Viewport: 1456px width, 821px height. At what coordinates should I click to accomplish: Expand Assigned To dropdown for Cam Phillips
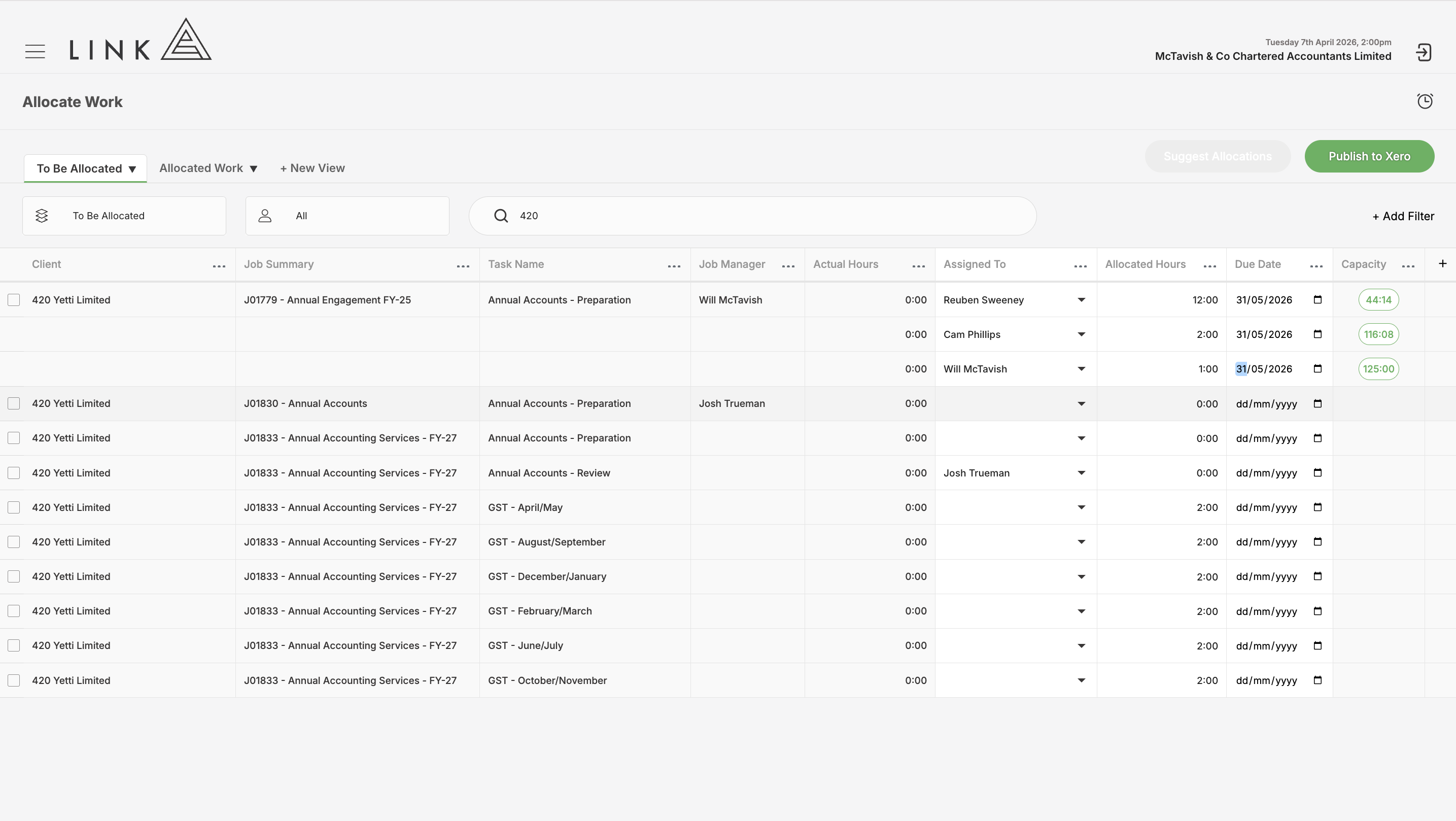(x=1081, y=334)
